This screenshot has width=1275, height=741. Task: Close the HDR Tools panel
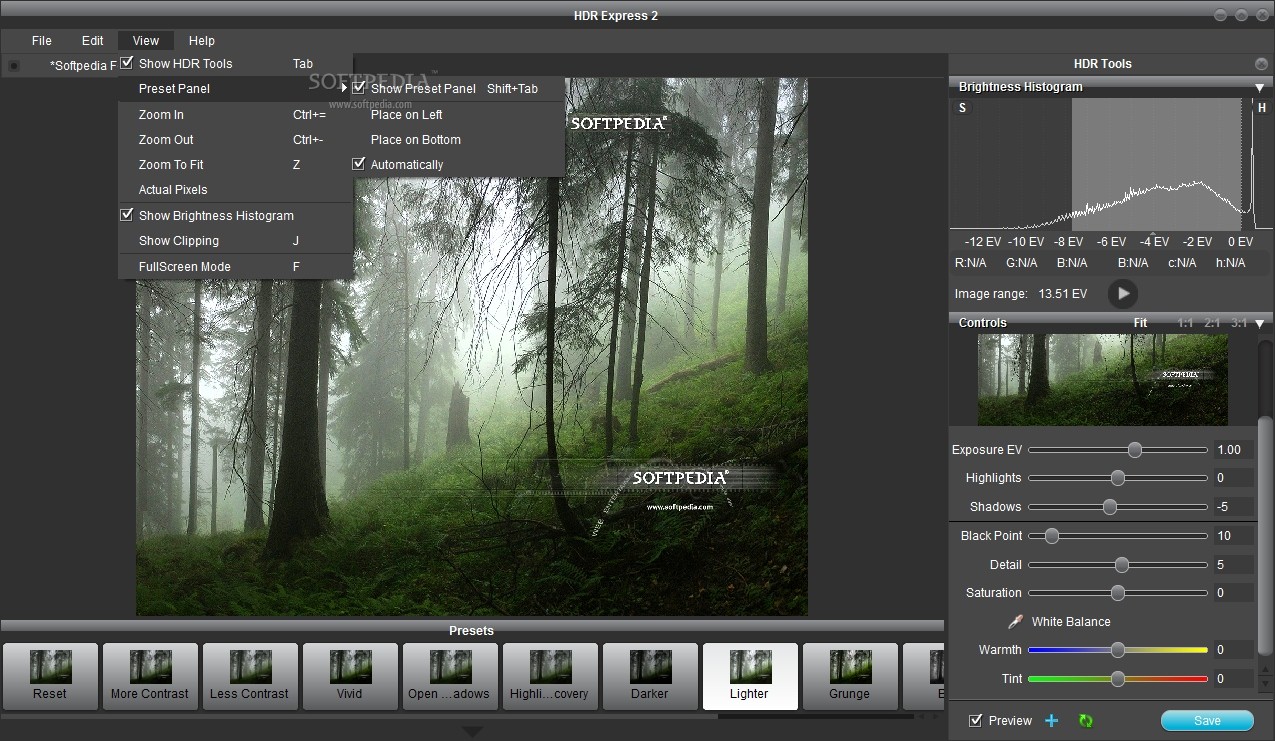click(x=1261, y=64)
